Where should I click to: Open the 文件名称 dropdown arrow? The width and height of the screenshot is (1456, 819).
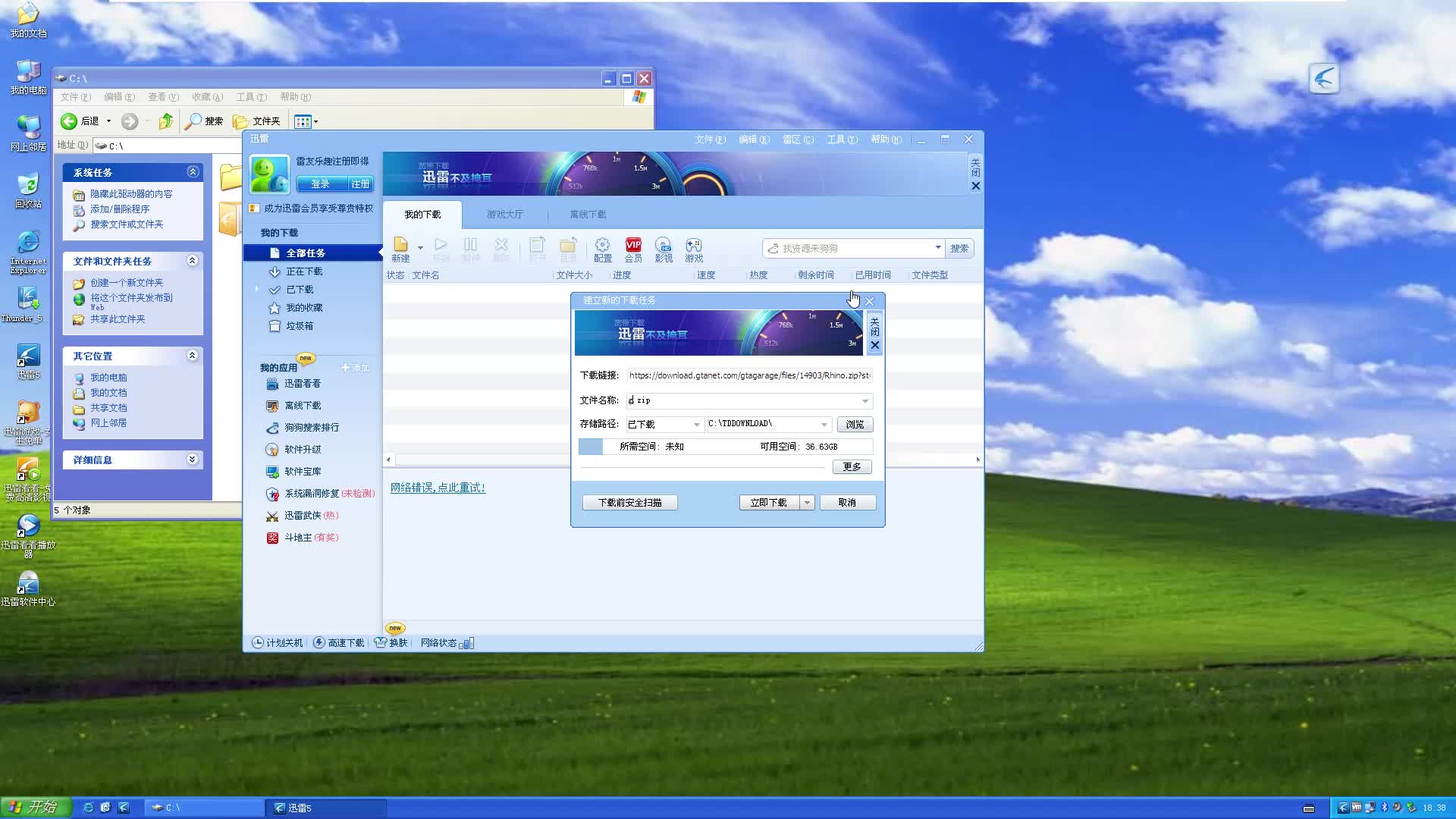864,401
